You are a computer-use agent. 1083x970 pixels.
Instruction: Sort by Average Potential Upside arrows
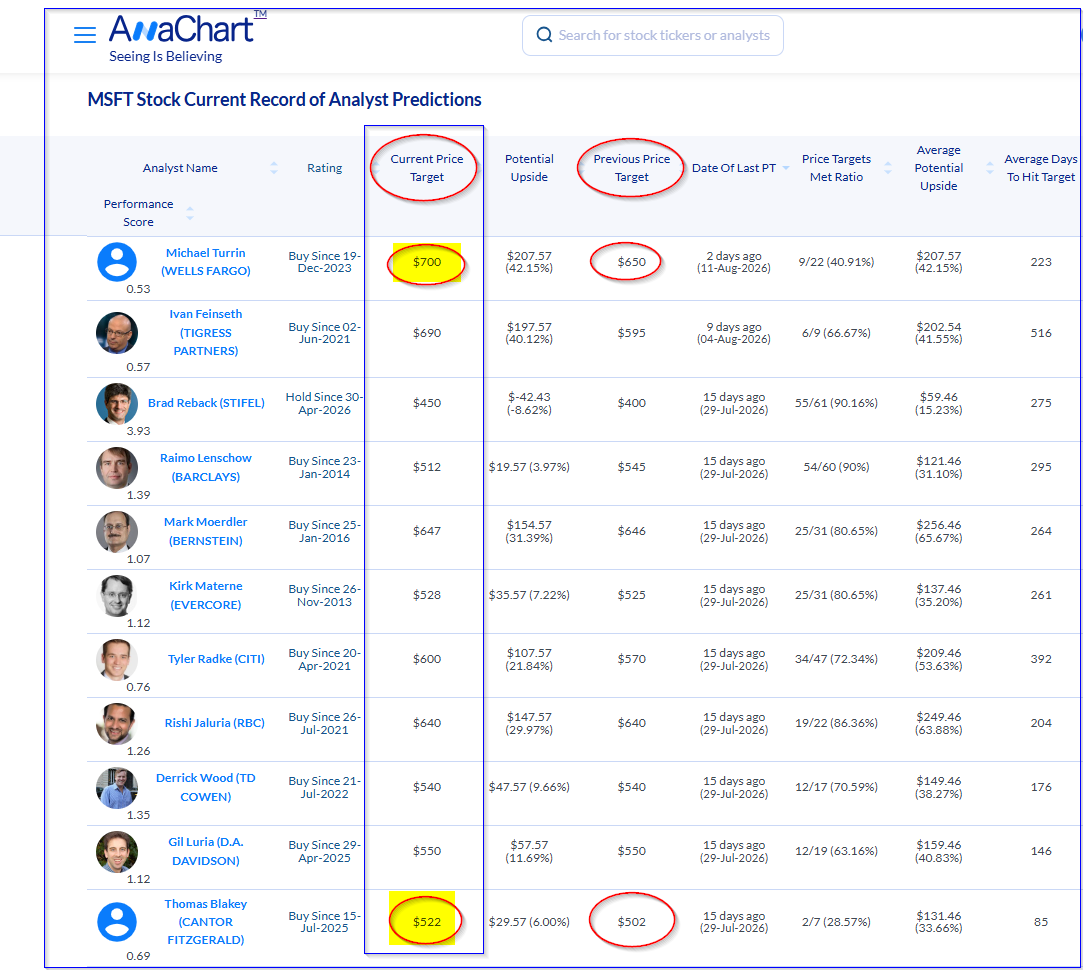click(989, 168)
